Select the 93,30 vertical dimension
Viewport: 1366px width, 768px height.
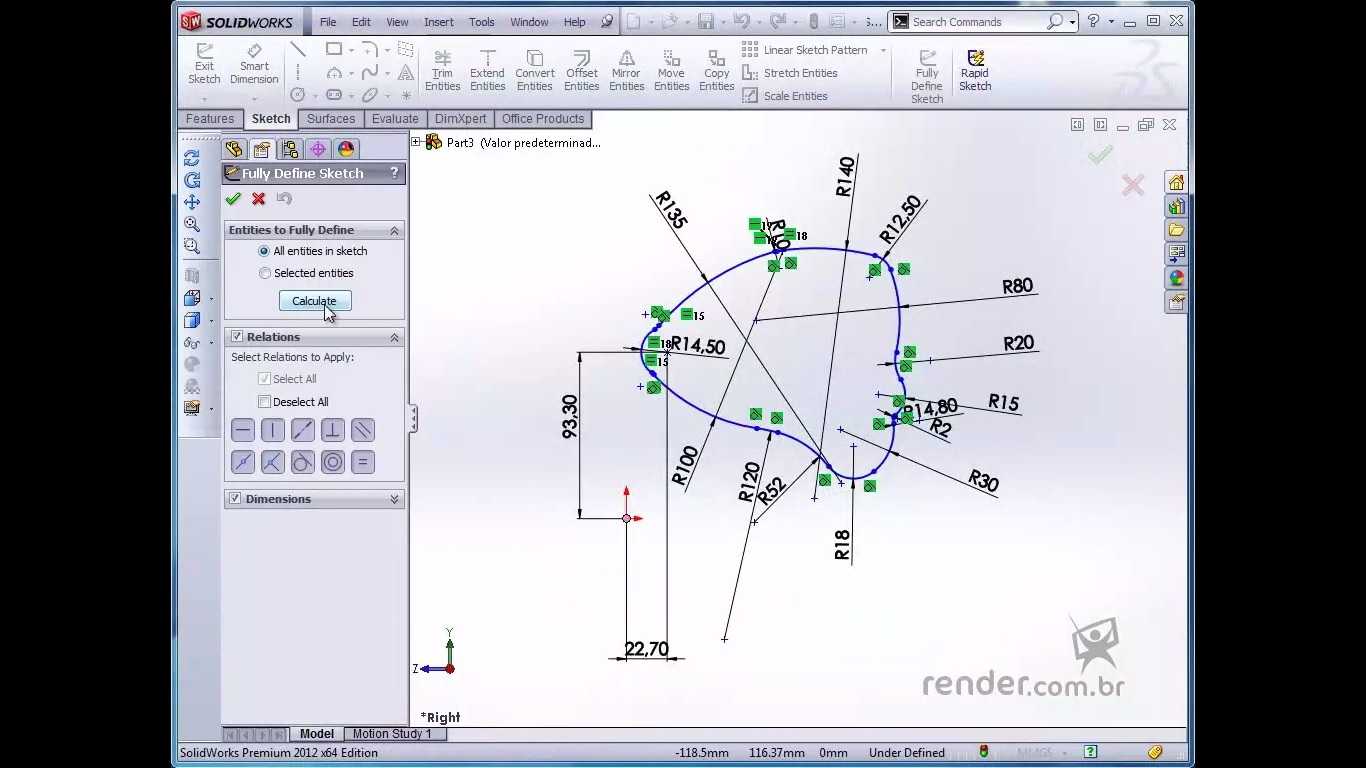point(570,417)
